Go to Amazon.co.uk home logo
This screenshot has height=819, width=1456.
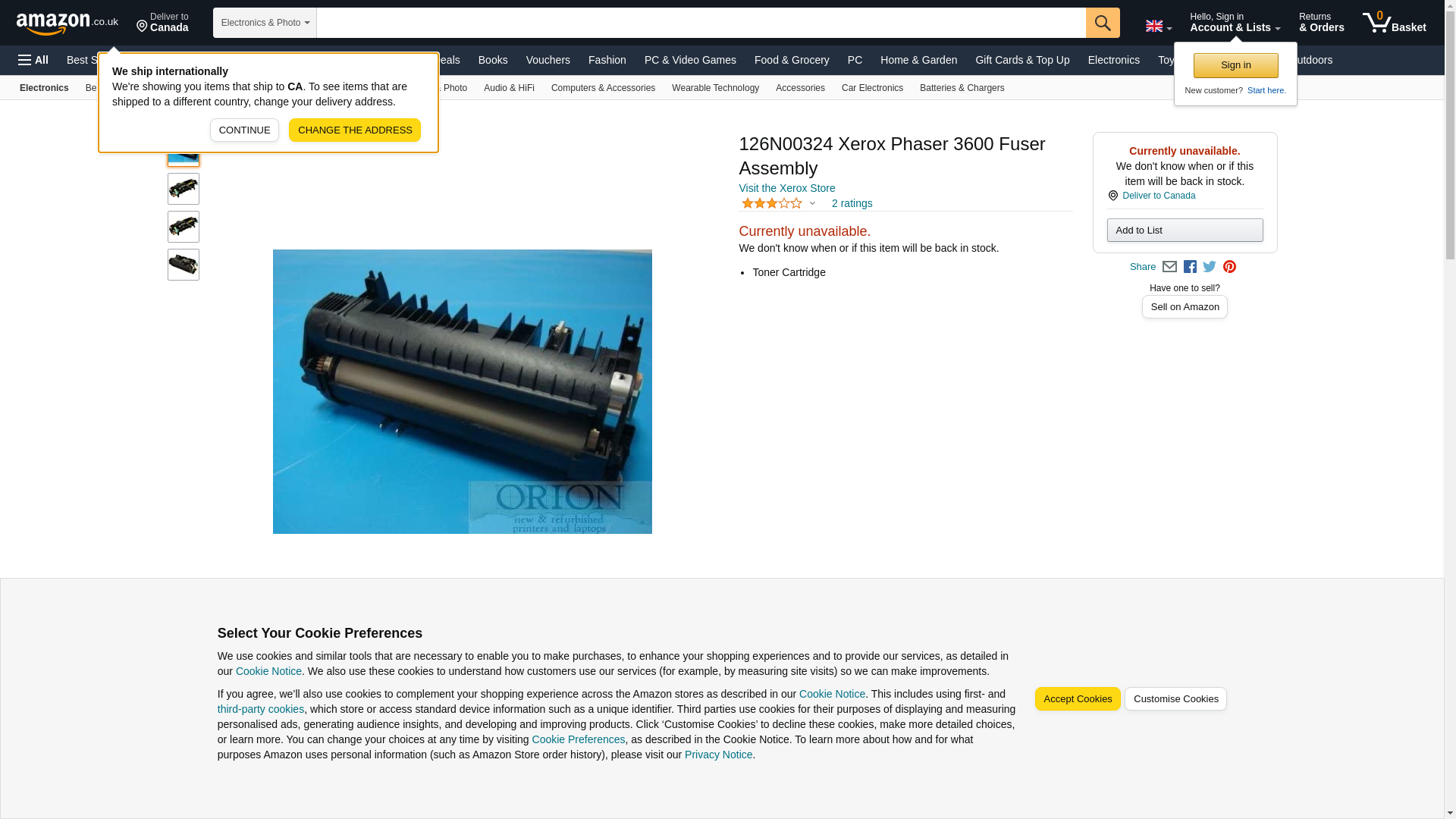[67, 23]
